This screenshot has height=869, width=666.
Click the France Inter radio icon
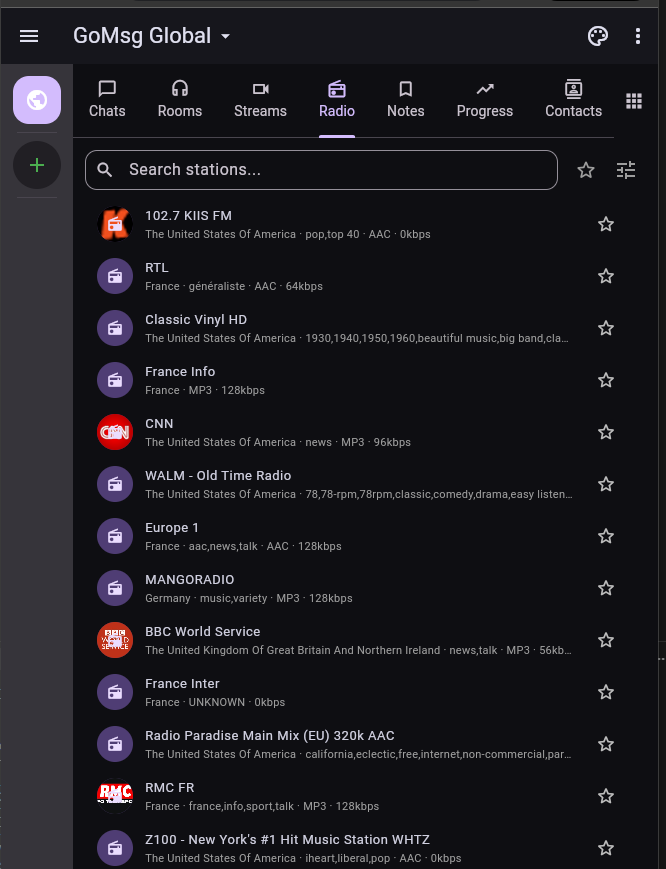[115, 692]
